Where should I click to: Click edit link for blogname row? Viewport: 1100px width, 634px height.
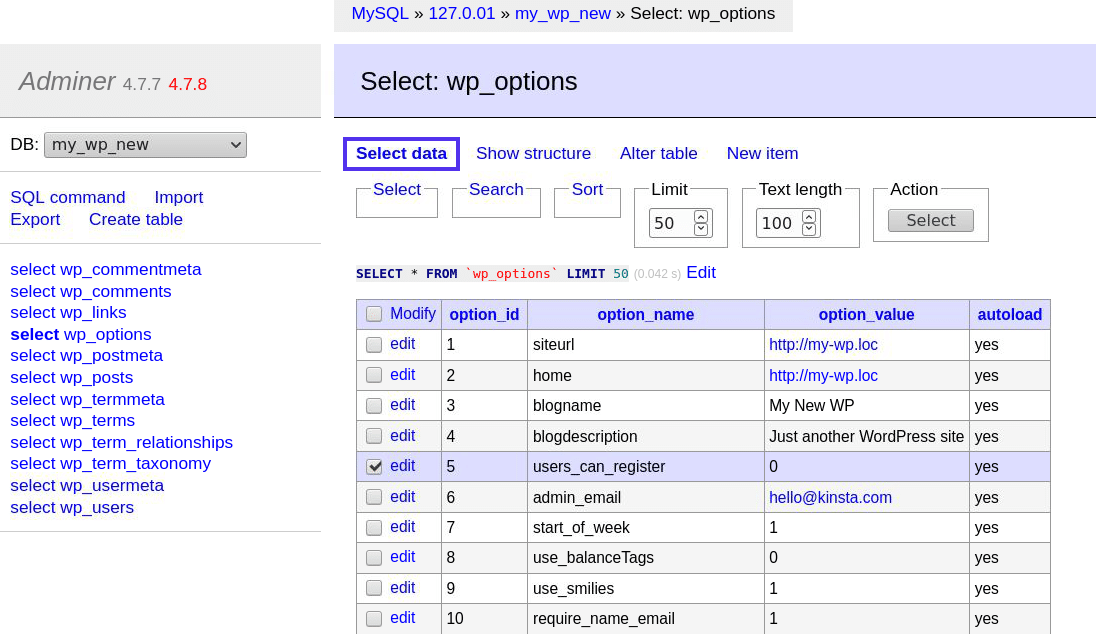(402, 405)
